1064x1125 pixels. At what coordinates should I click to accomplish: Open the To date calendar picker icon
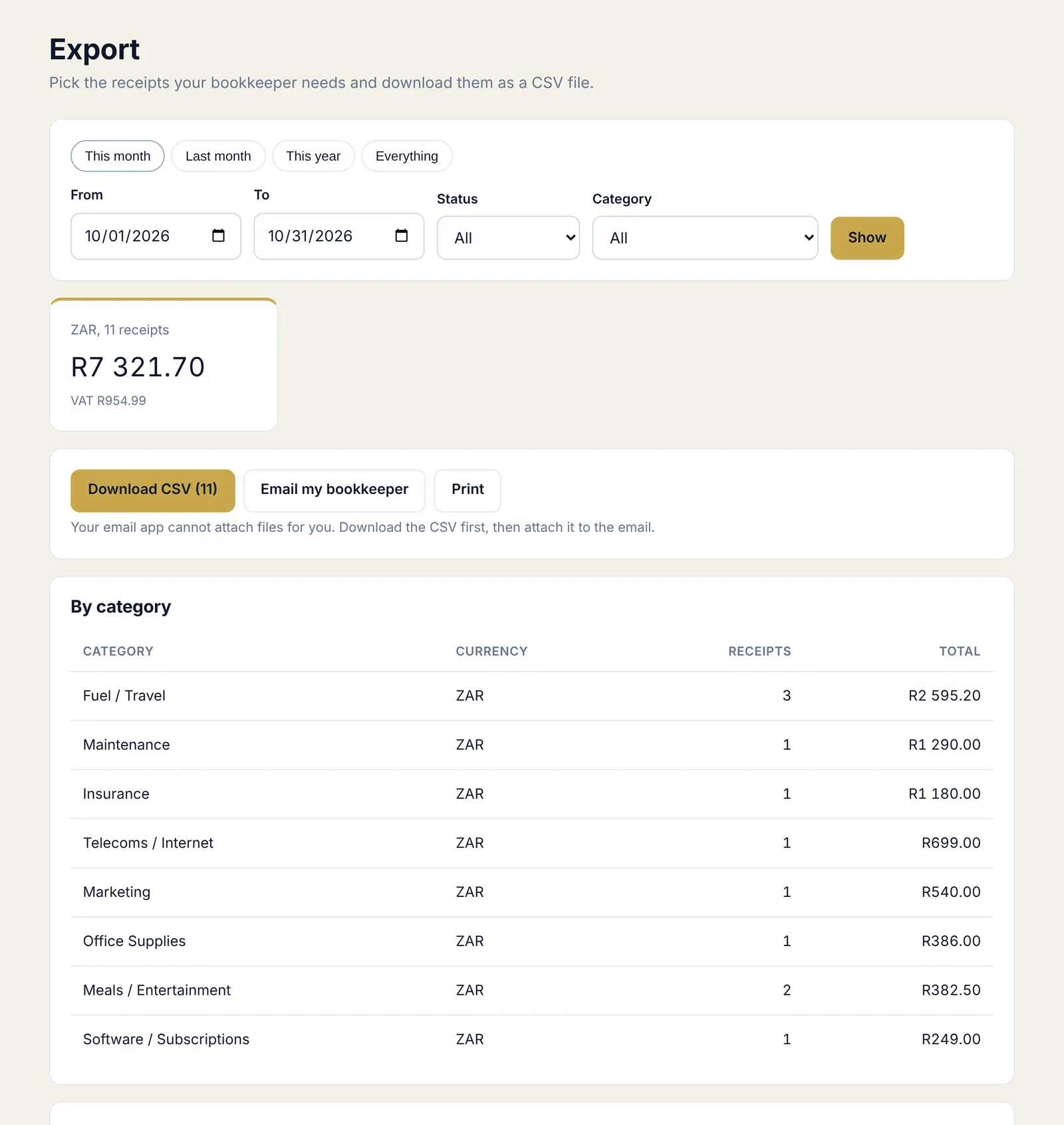coord(401,235)
